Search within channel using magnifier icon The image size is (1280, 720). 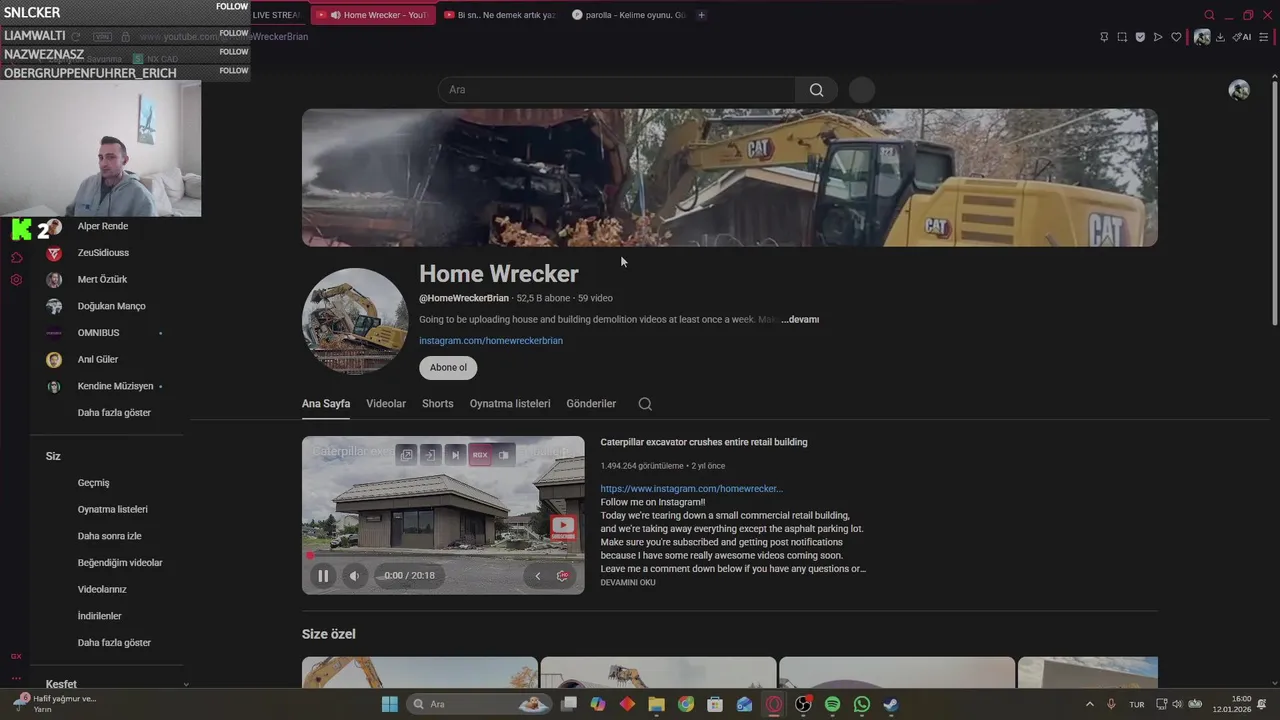645,404
